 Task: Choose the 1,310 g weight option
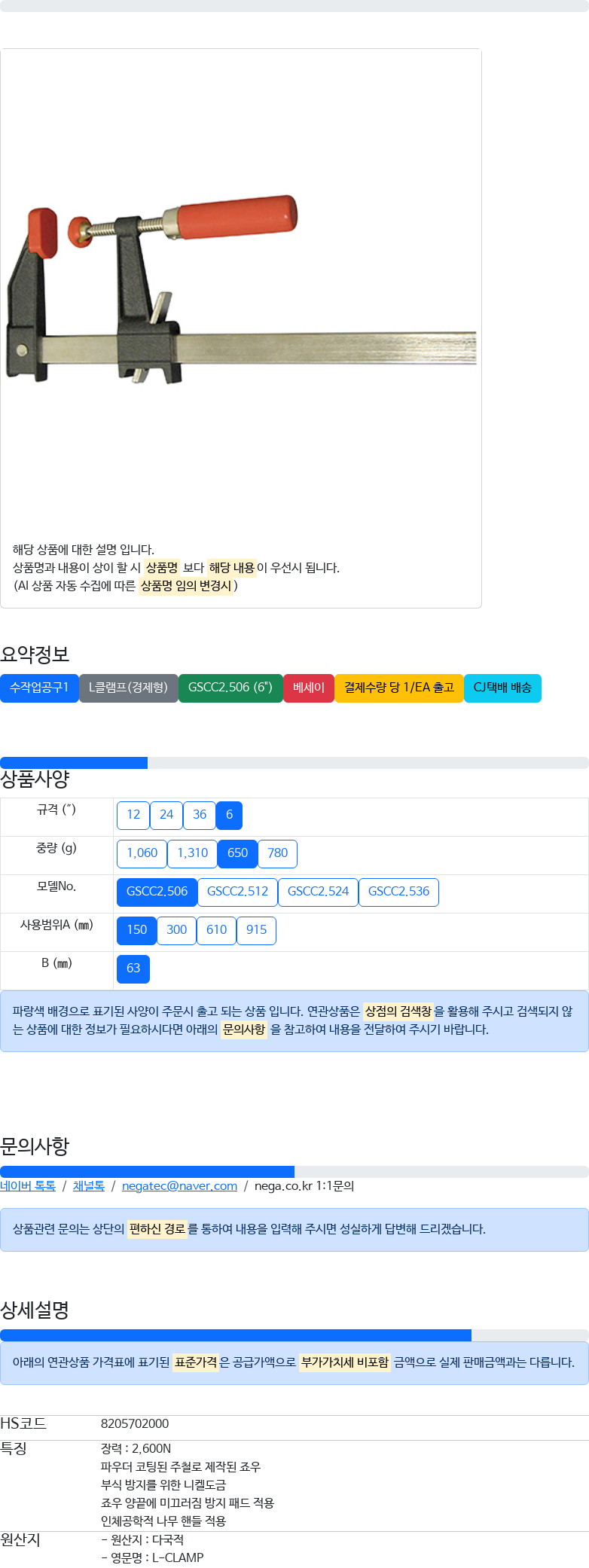(192, 853)
